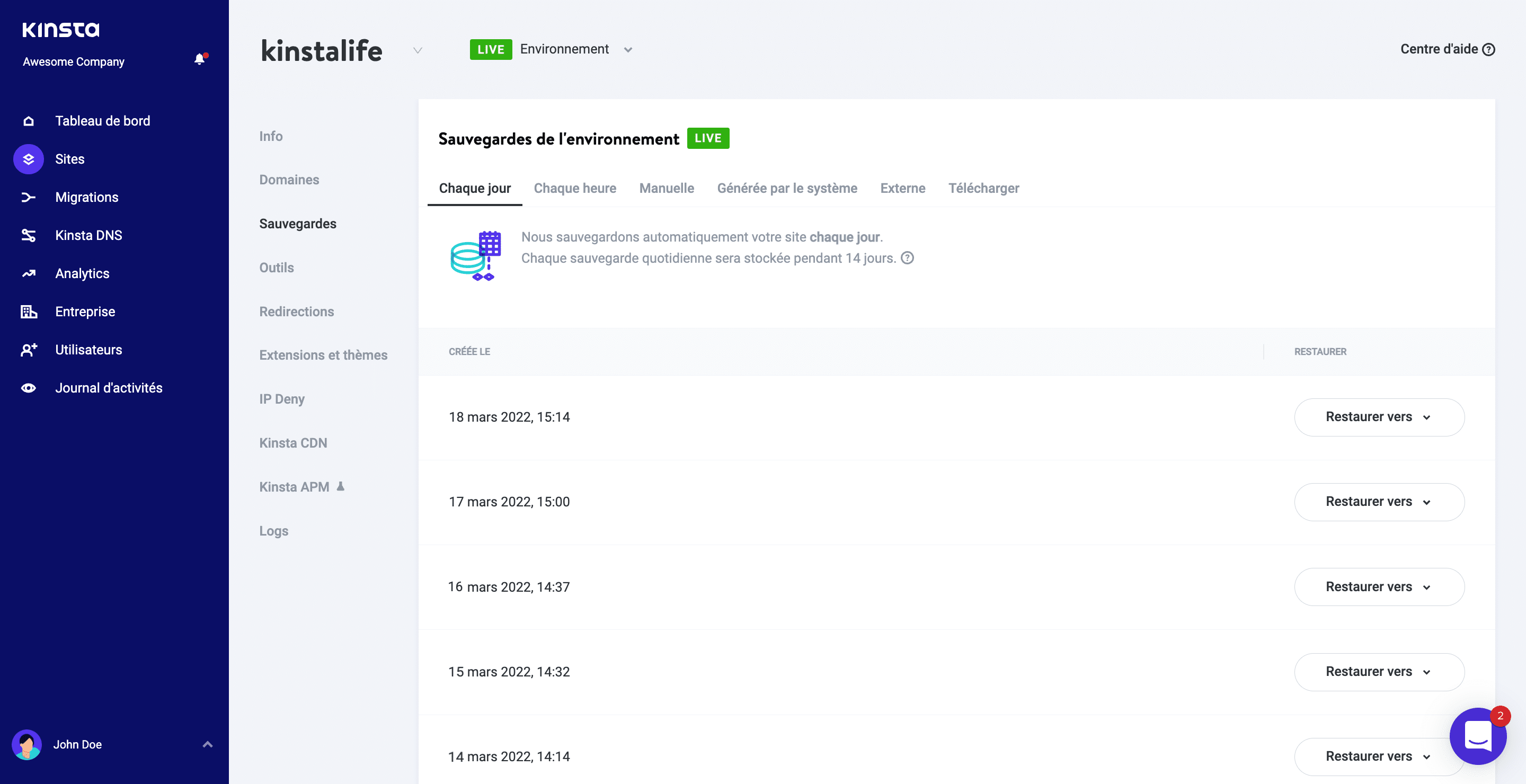Viewport: 1526px width, 784px height.
Task: Select the Analytics chart icon
Action: click(28, 273)
